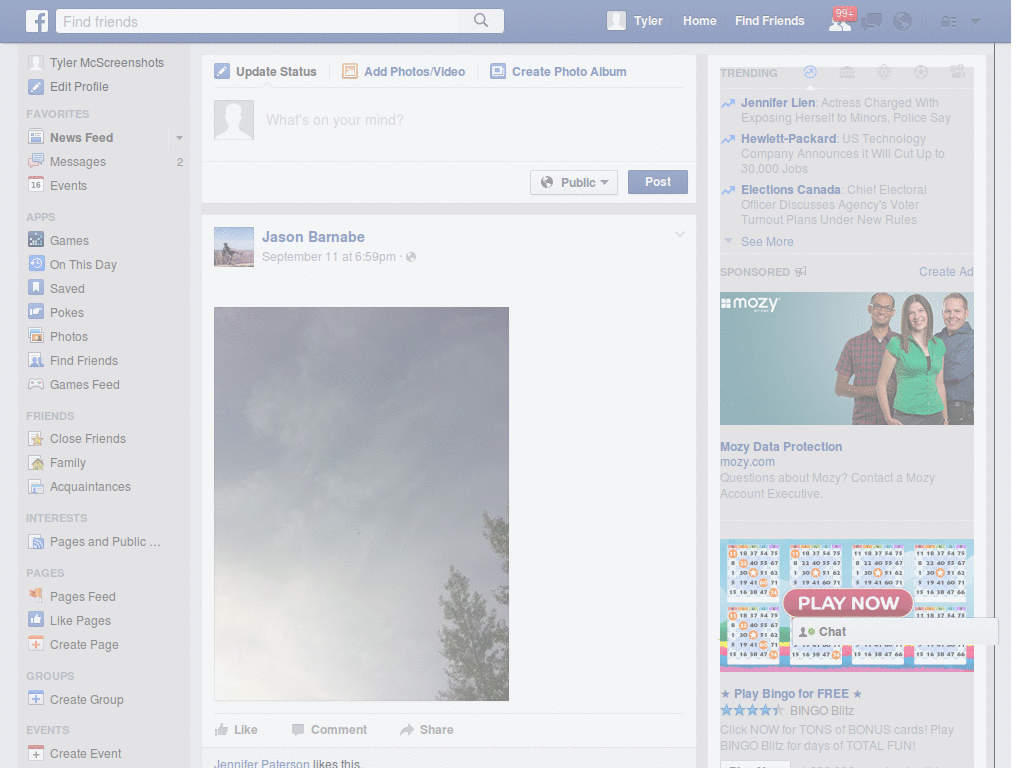Expand trending See More
The image size is (1024, 768).
coord(767,242)
